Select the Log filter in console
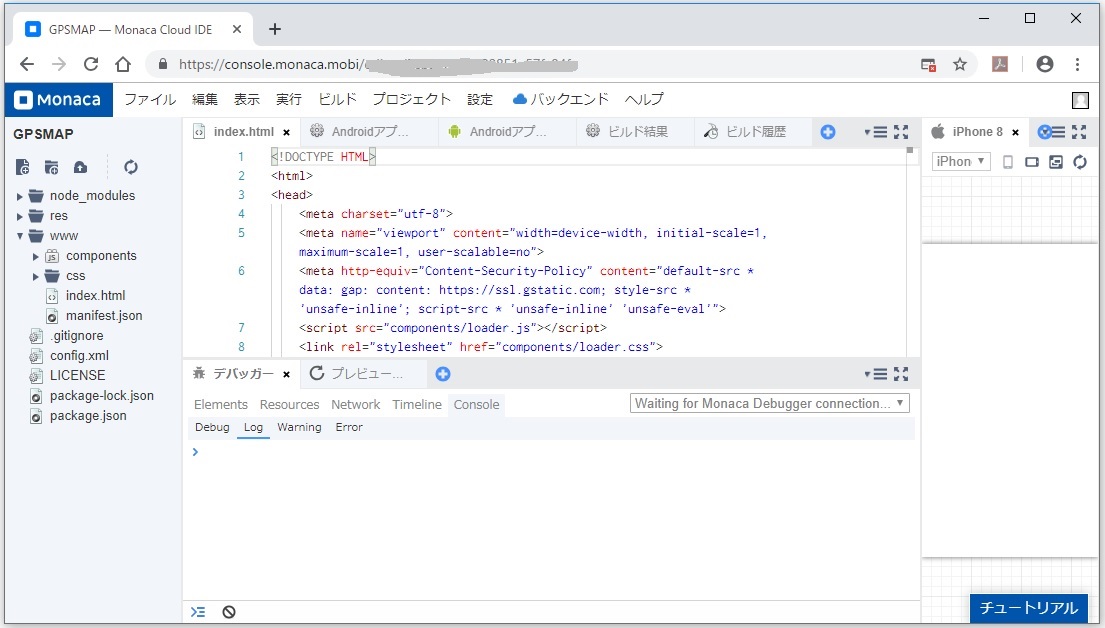 tap(253, 427)
